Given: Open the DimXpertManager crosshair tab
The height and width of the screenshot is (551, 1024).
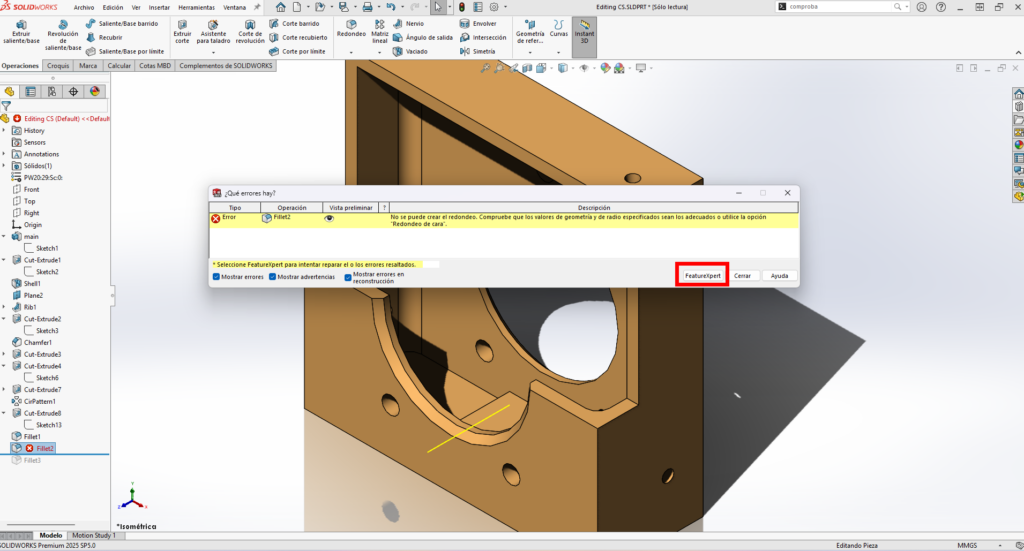Looking at the screenshot, I should (73, 91).
